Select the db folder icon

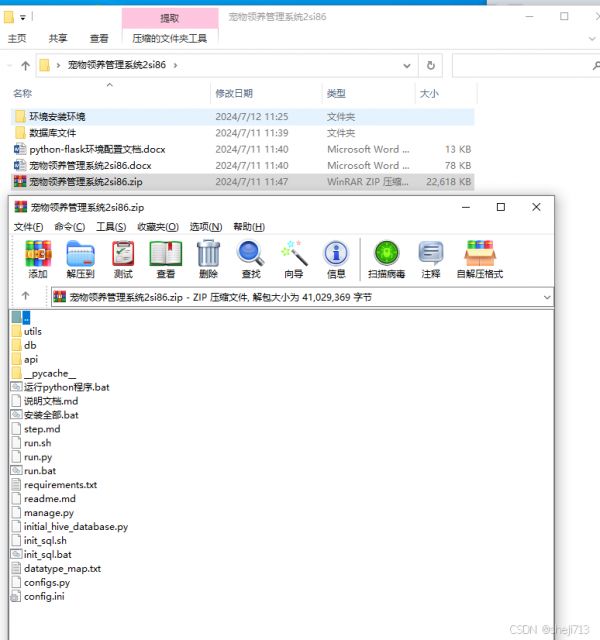(16, 345)
